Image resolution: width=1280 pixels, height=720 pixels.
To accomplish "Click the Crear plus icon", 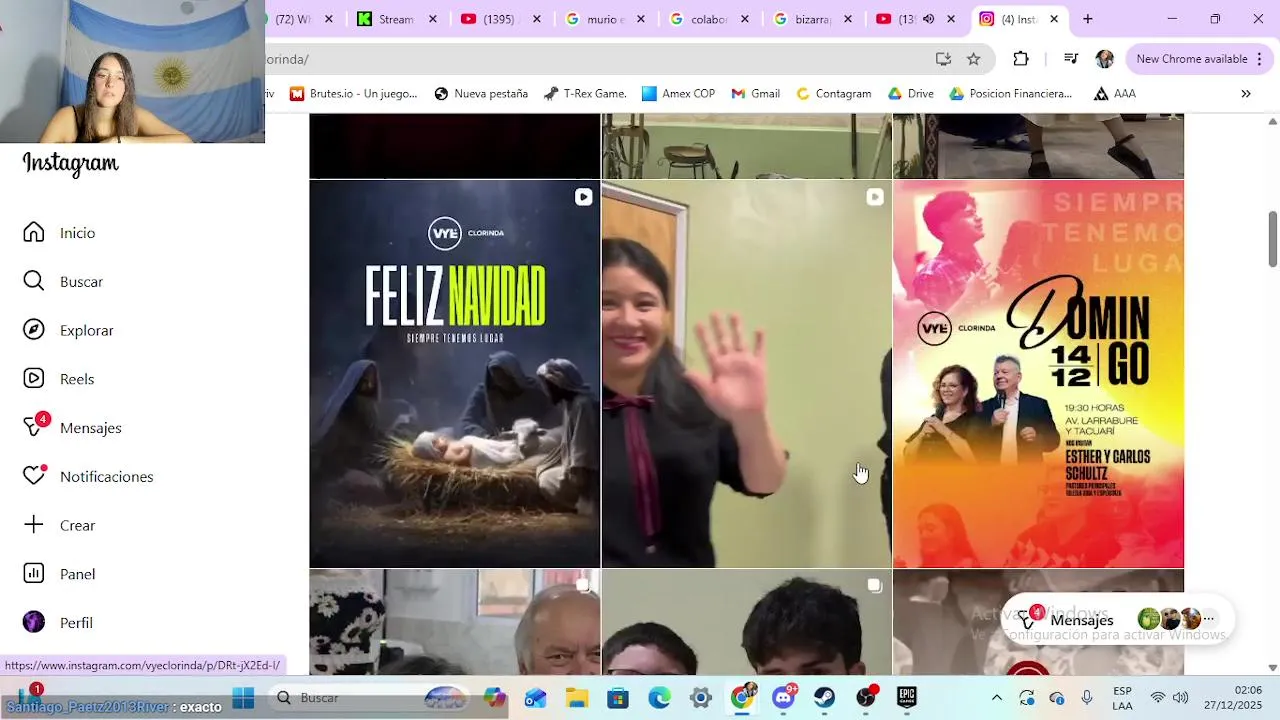I will point(34,525).
